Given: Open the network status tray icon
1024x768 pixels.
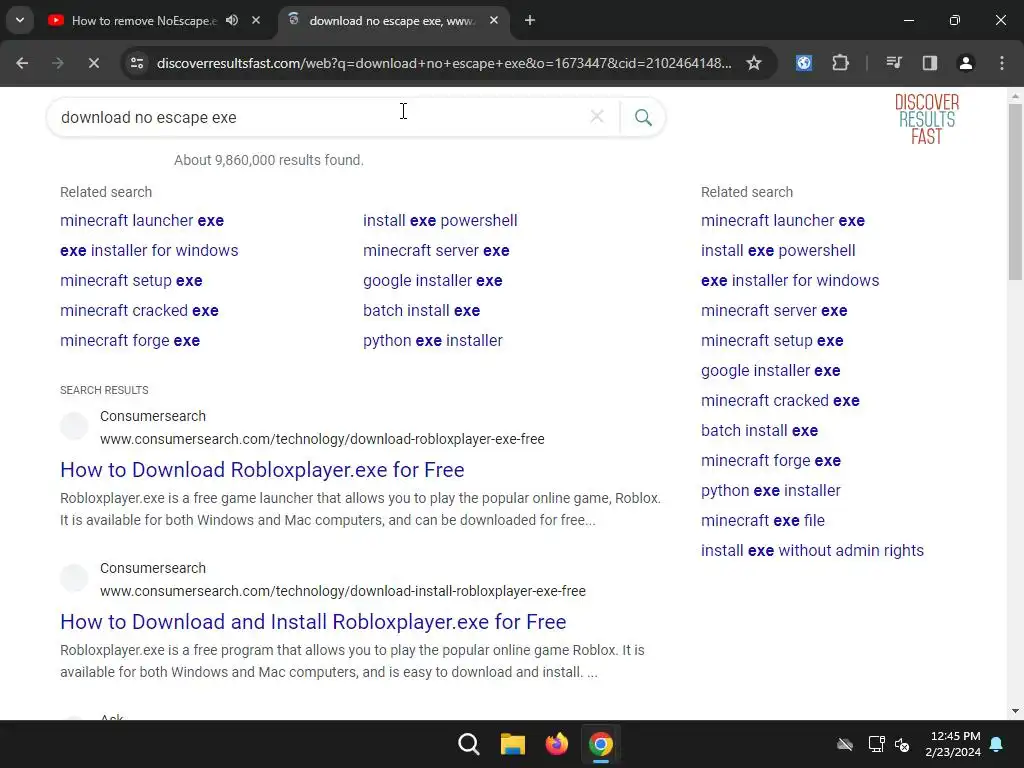Looking at the screenshot, I should pos(876,744).
